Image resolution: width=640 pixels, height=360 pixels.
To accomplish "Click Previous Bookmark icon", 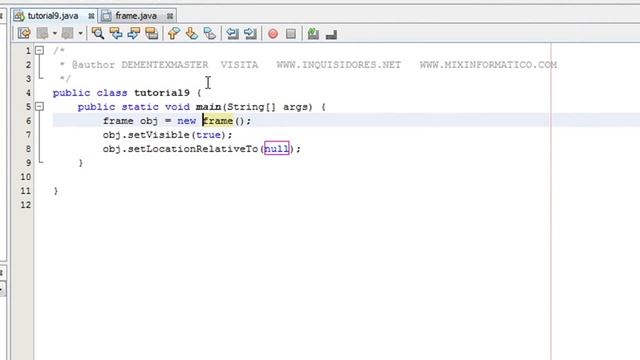I will 174,33.
